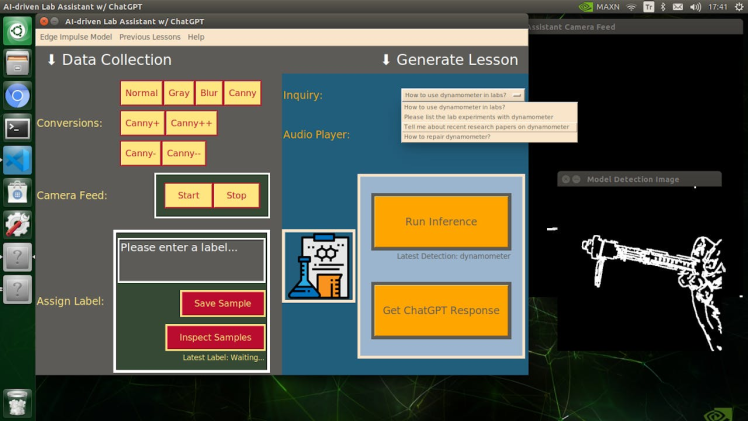Image resolution: width=748 pixels, height=421 pixels.
Task: Open the Help menu
Action: (x=196, y=37)
